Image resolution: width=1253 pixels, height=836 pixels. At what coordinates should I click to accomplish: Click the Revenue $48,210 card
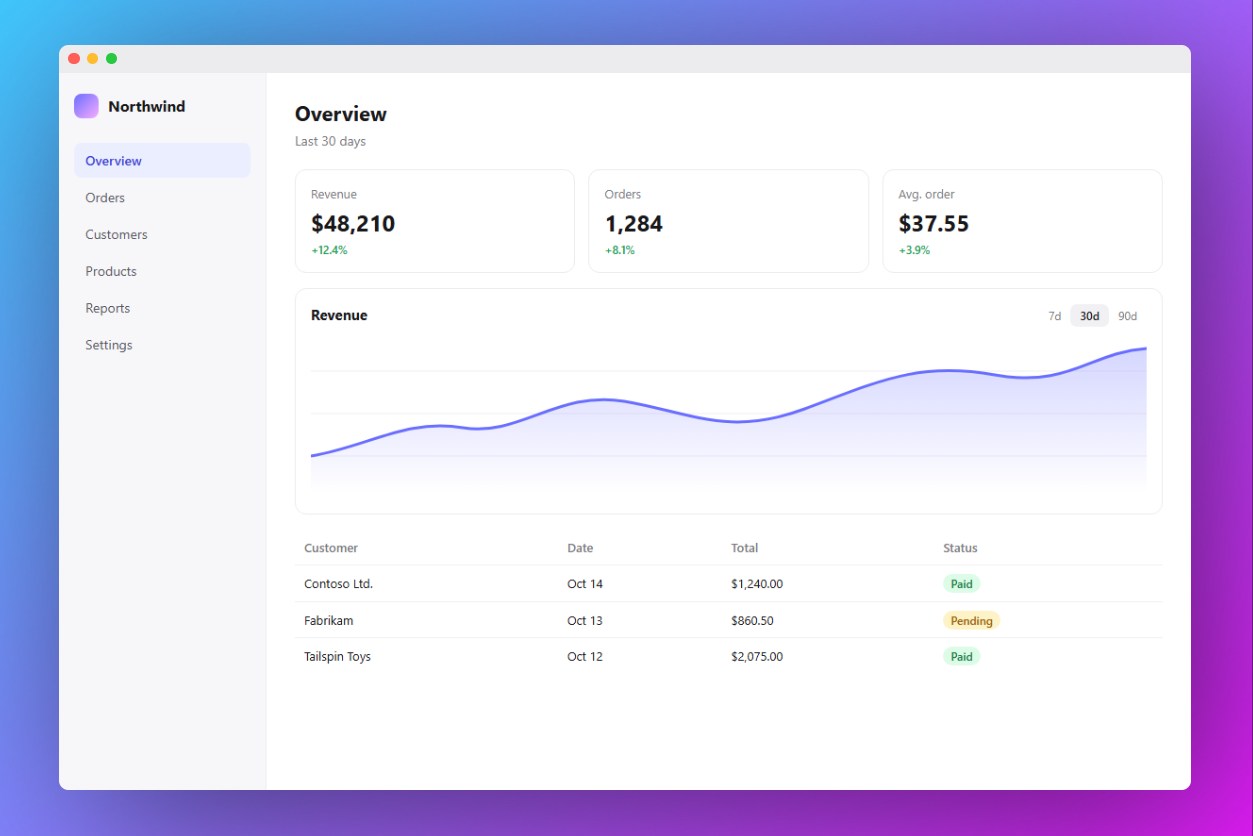(x=435, y=221)
